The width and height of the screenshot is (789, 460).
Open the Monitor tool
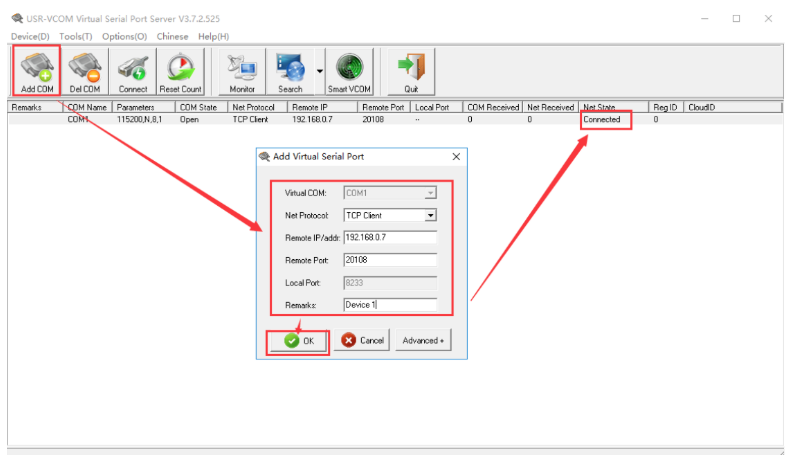(242, 71)
